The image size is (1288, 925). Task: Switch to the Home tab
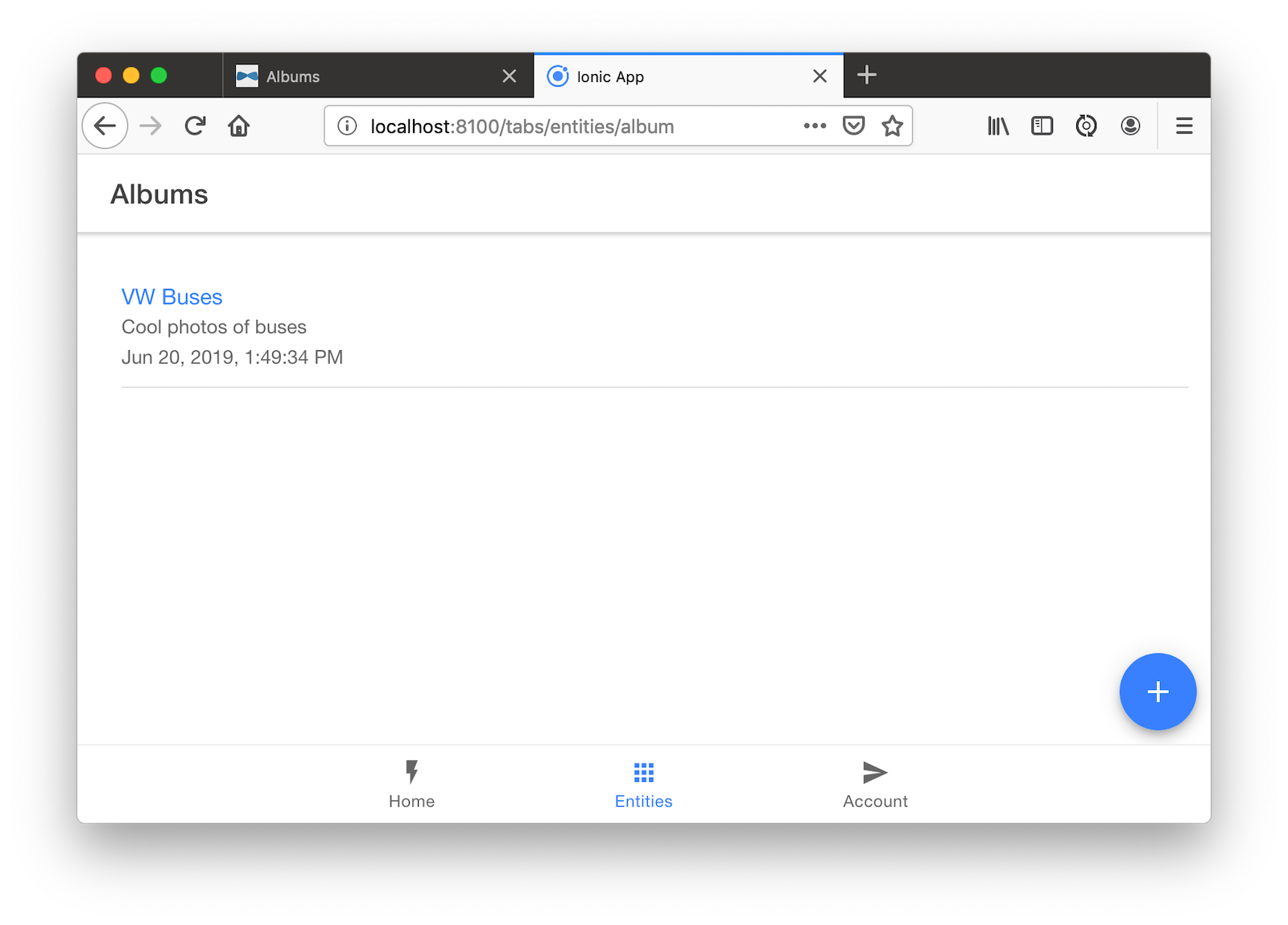[411, 784]
